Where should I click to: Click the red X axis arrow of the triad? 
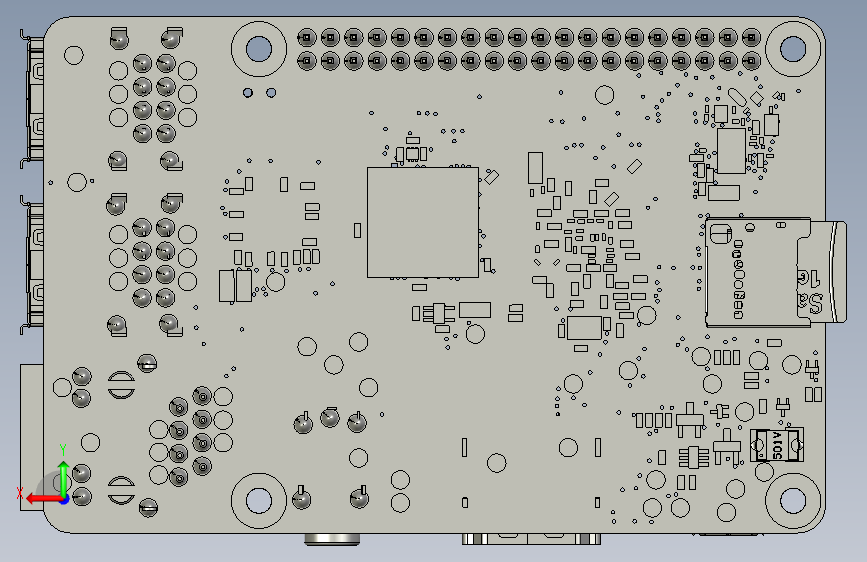point(44,499)
